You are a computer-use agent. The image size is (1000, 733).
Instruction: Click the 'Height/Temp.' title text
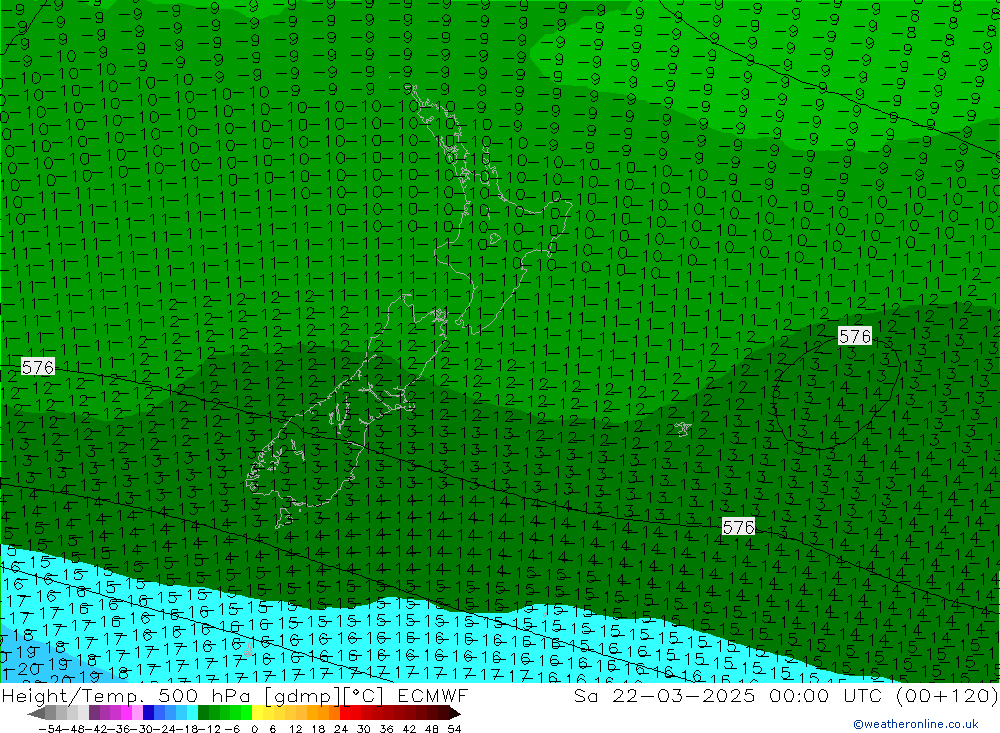[71, 695]
